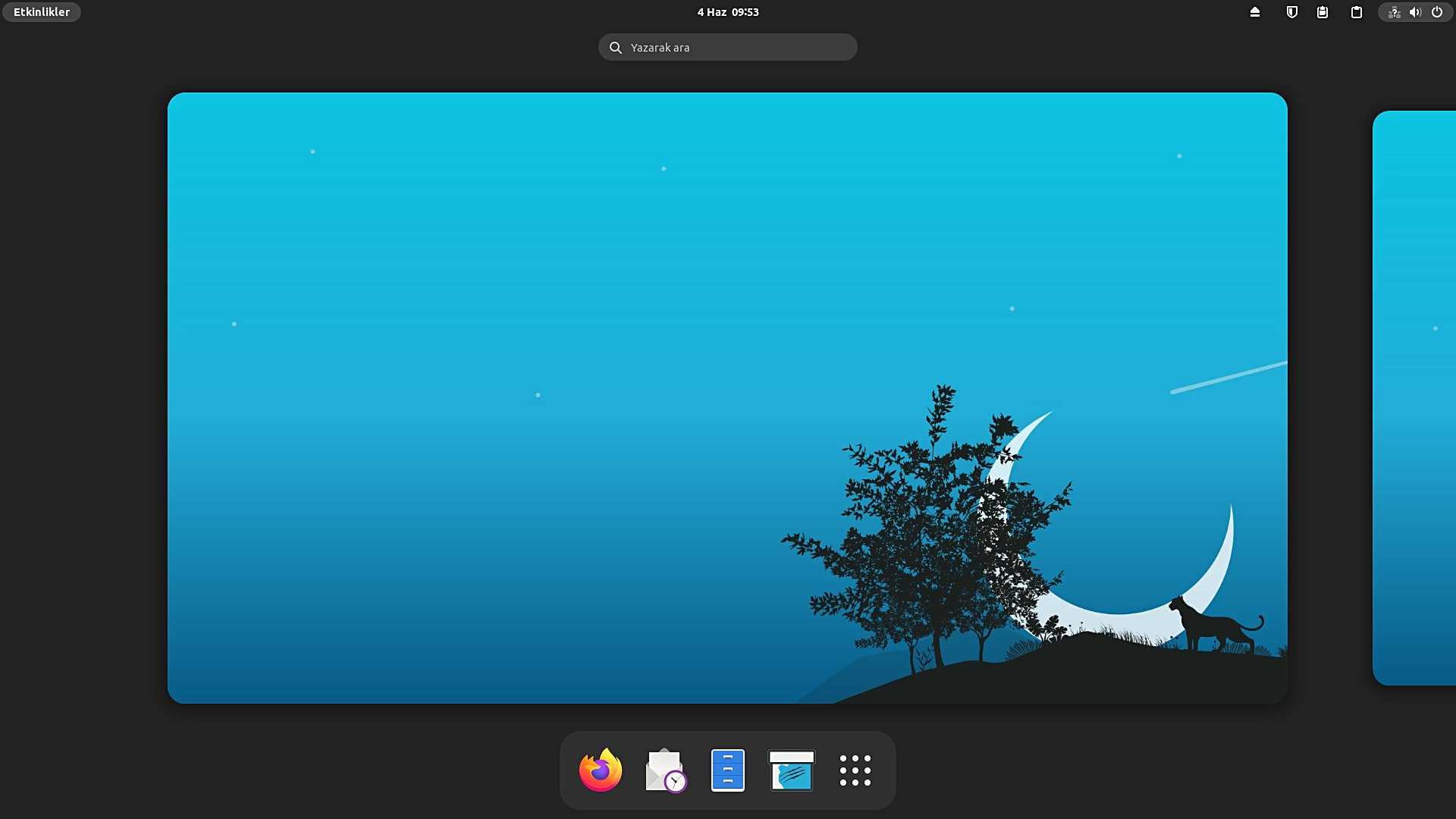1456x819 pixels.
Task: Launch Firefox from the dash
Action: [x=600, y=770]
